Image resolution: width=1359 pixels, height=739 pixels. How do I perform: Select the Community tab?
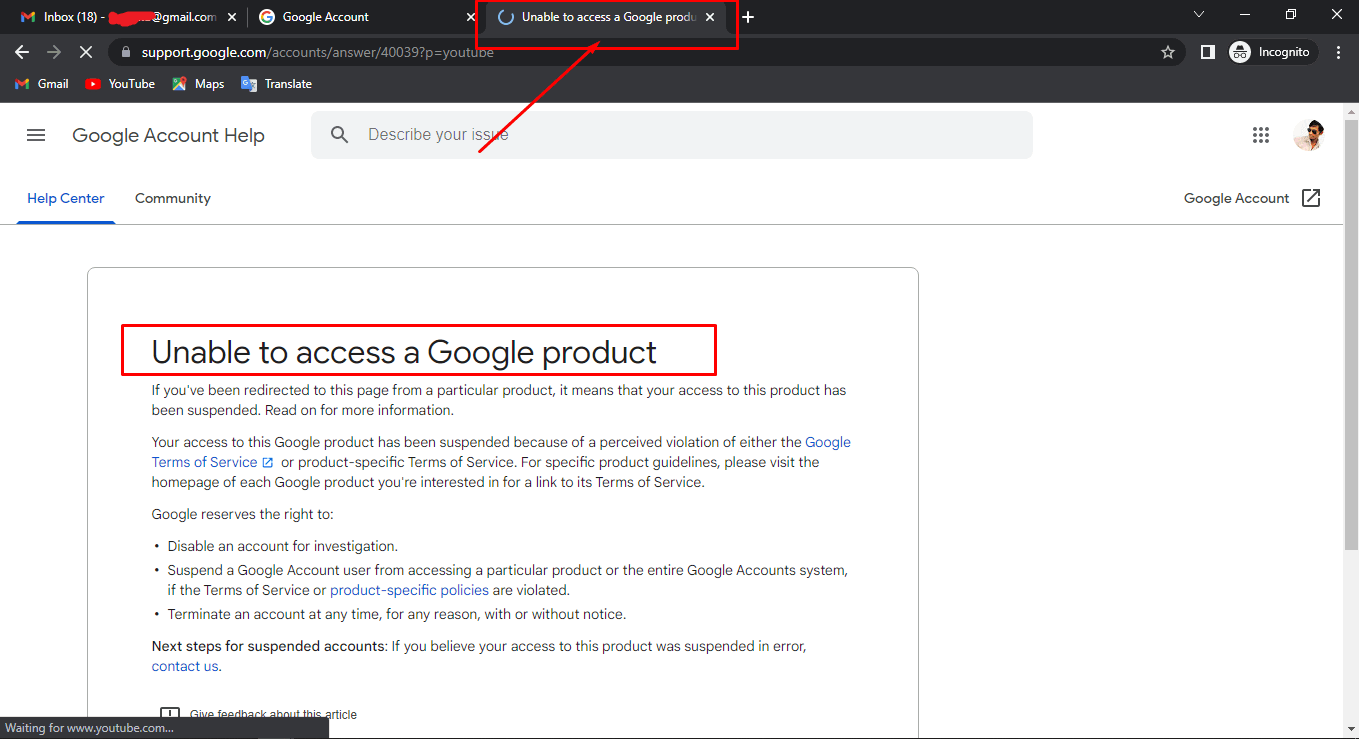pyautogui.click(x=173, y=198)
